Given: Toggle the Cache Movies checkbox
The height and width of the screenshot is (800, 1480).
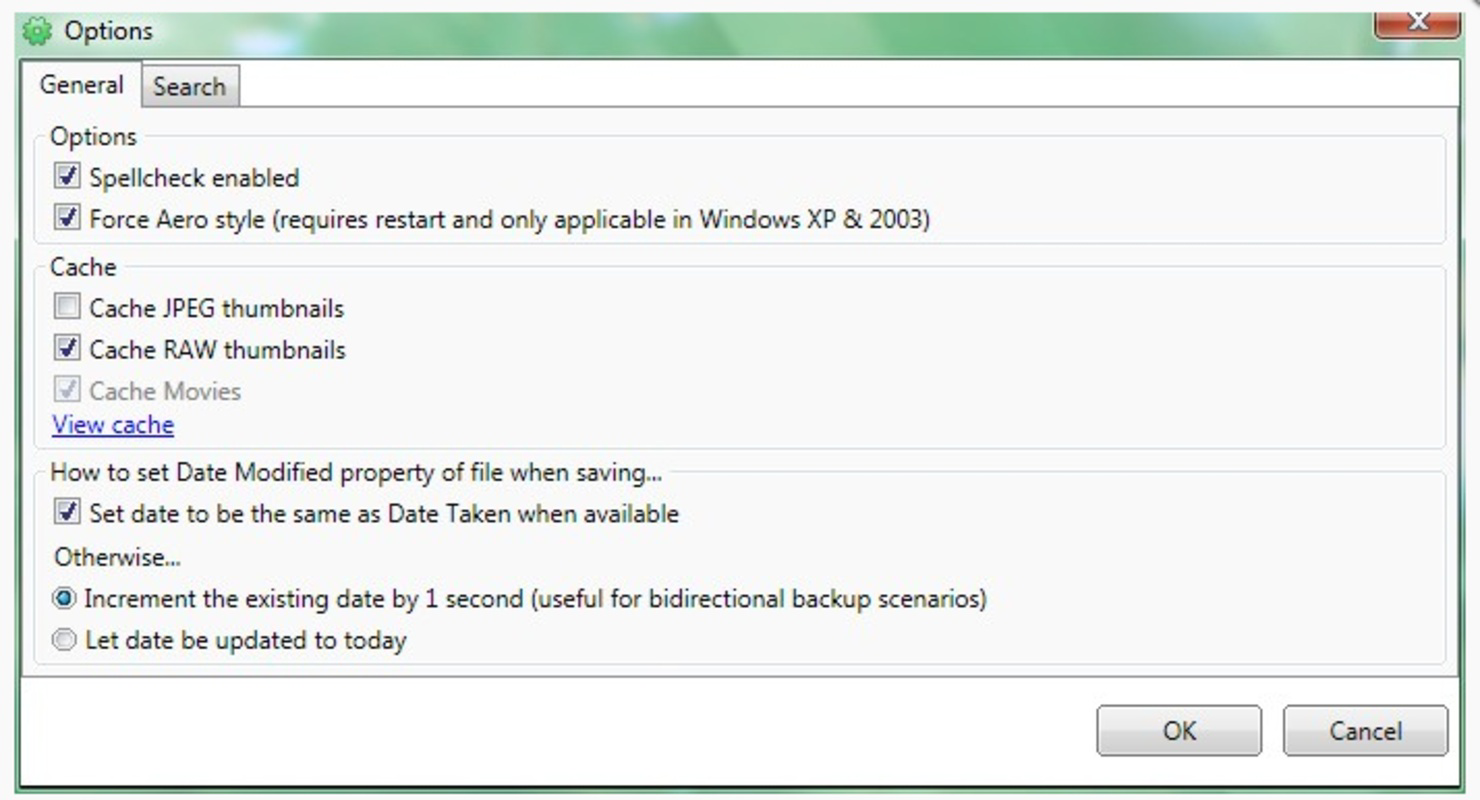Looking at the screenshot, I should tap(66, 390).
